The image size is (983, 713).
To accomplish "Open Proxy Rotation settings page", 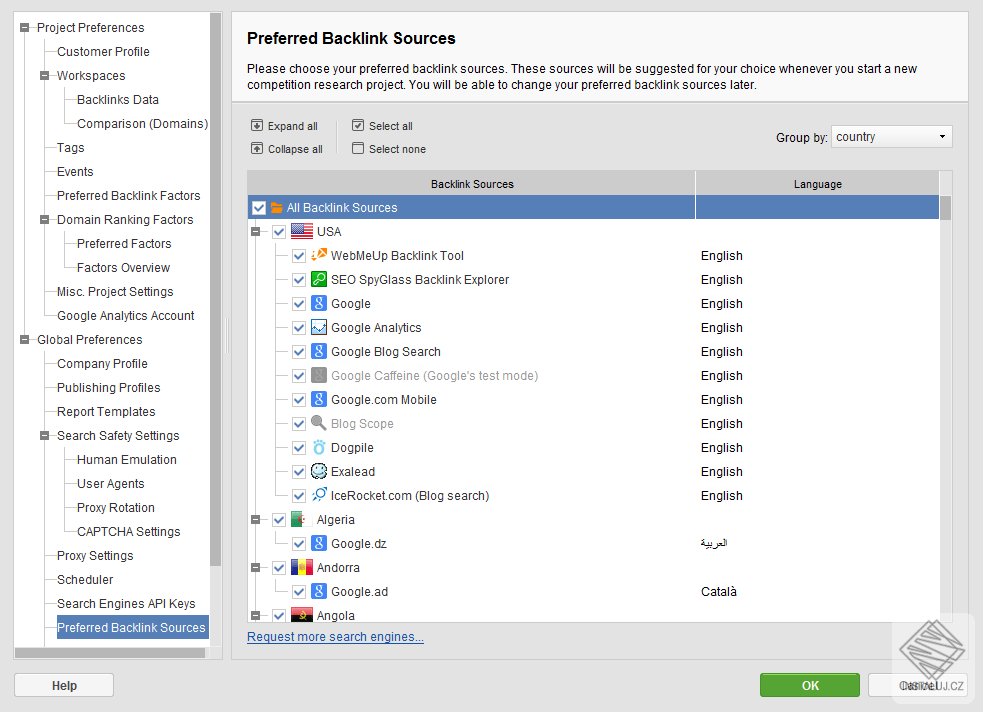I will pyautogui.click(x=115, y=508).
